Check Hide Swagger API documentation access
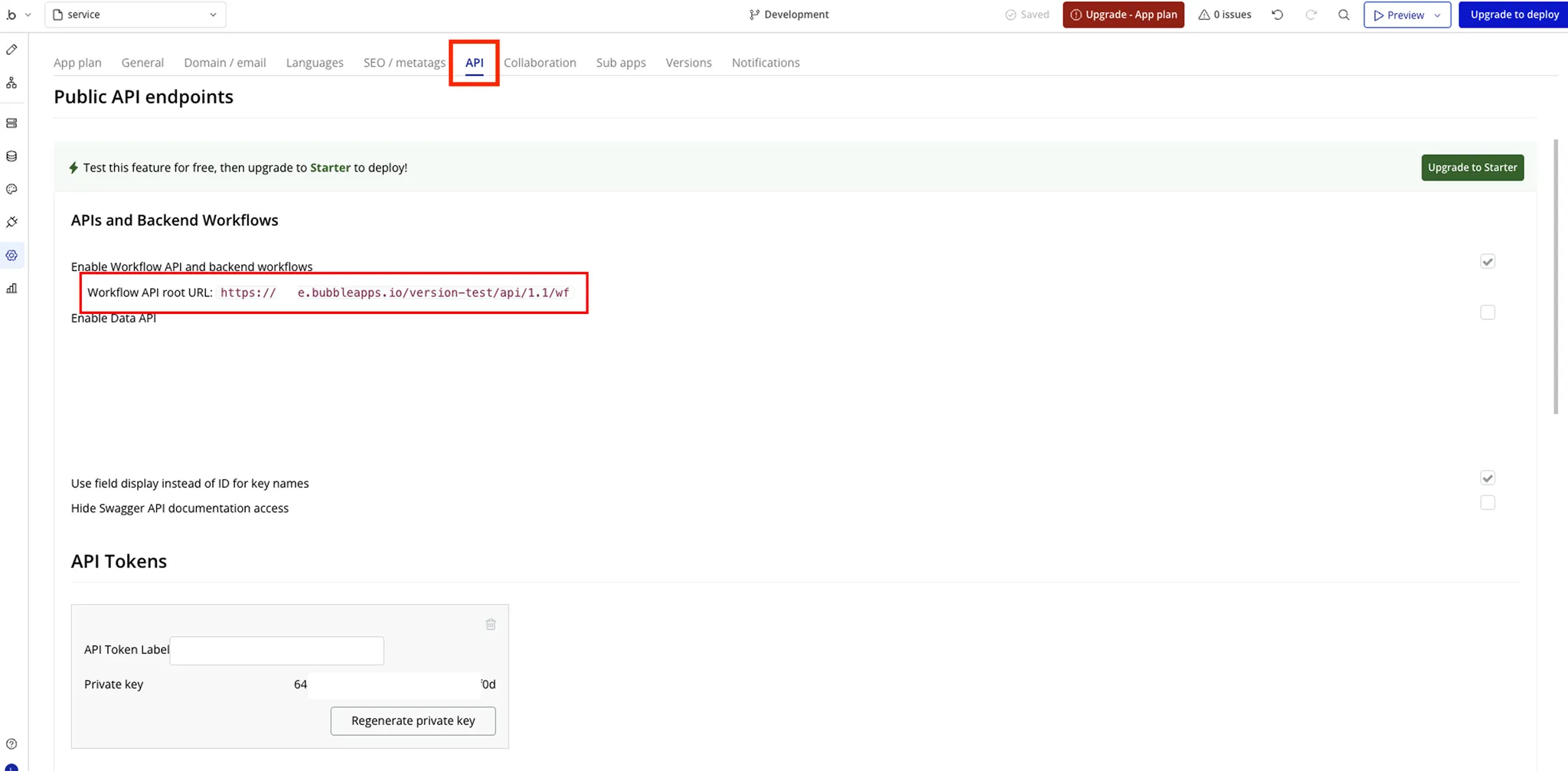This screenshot has width=1568, height=771. click(x=1488, y=503)
